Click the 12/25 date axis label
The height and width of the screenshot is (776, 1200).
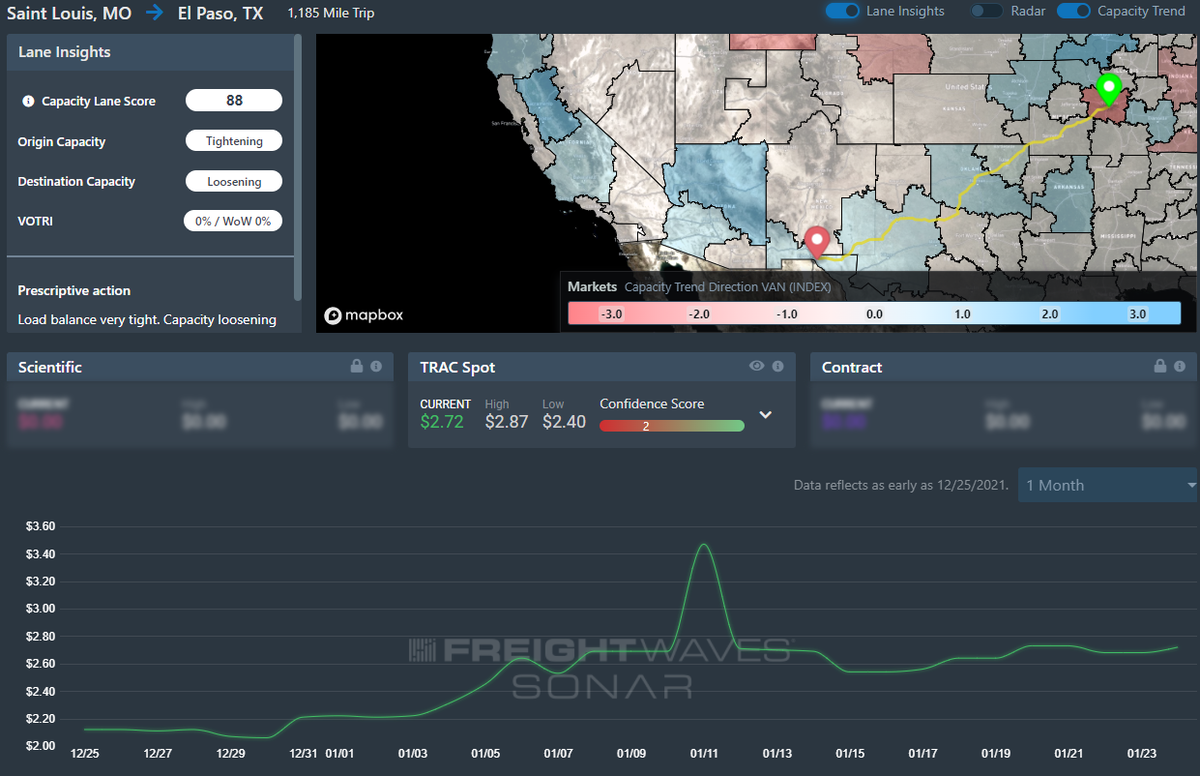[85, 753]
